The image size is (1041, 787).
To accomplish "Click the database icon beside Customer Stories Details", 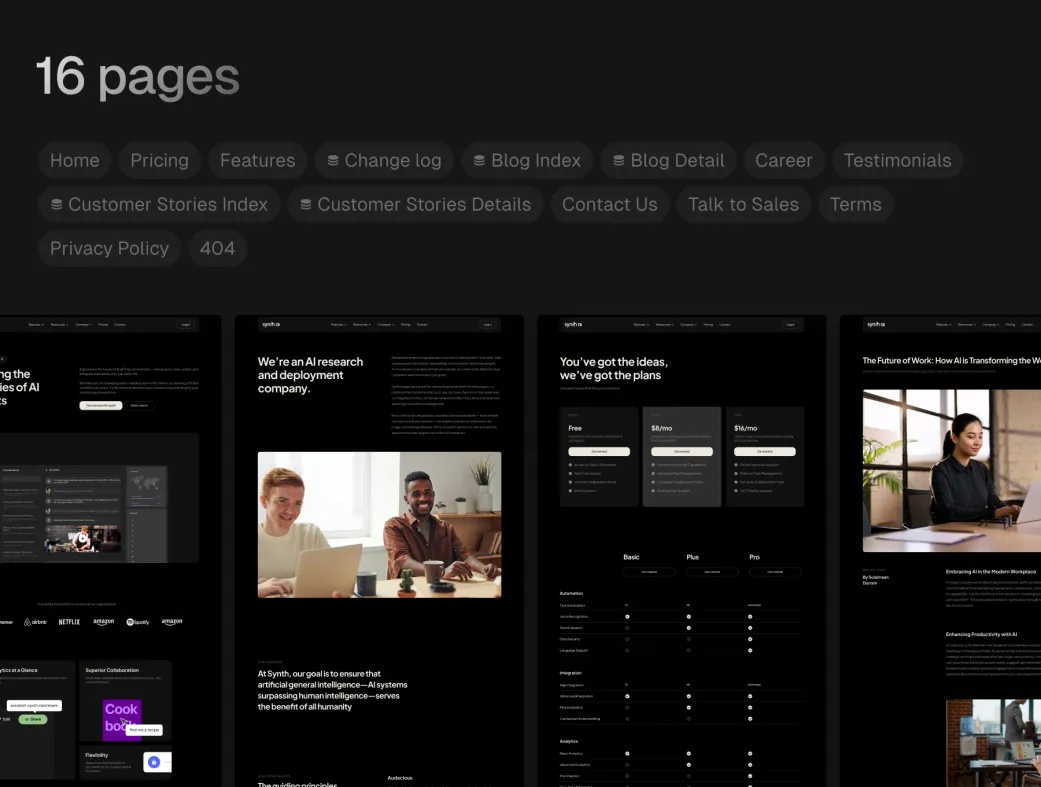I will (x=306, y=205).
